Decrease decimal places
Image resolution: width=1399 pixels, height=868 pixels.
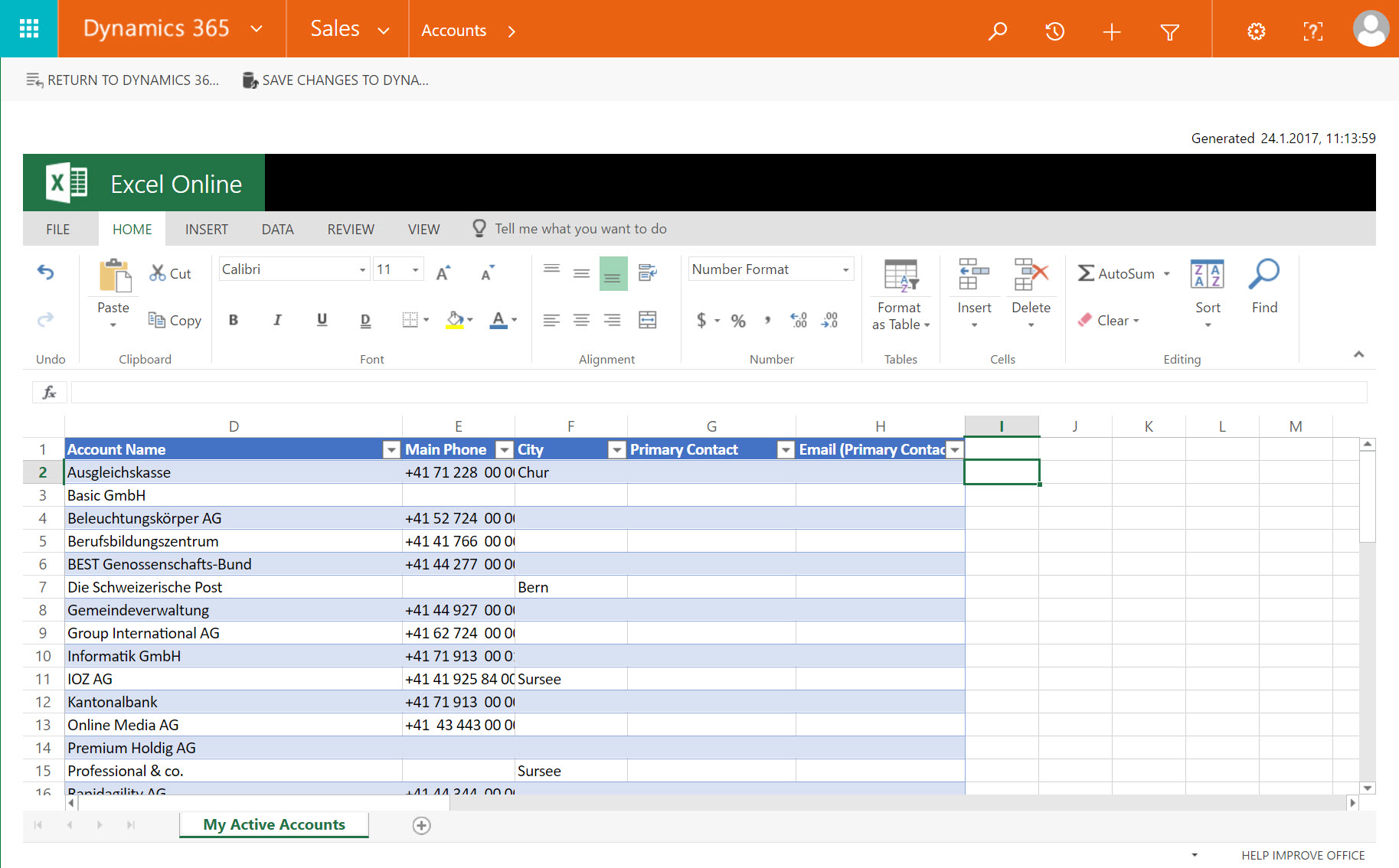pos(829,321)
